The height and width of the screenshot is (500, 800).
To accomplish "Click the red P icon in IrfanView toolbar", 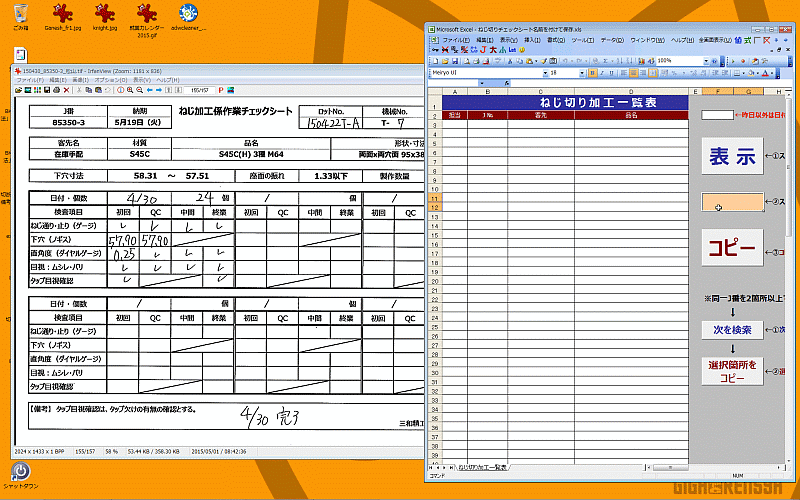I will pyautogui.click(x=221, y=90).
